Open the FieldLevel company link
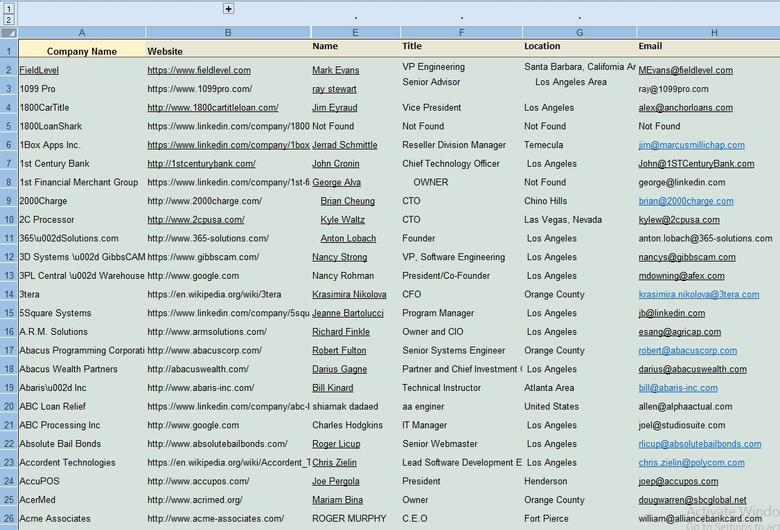780x530 pixels. [39, 70]
